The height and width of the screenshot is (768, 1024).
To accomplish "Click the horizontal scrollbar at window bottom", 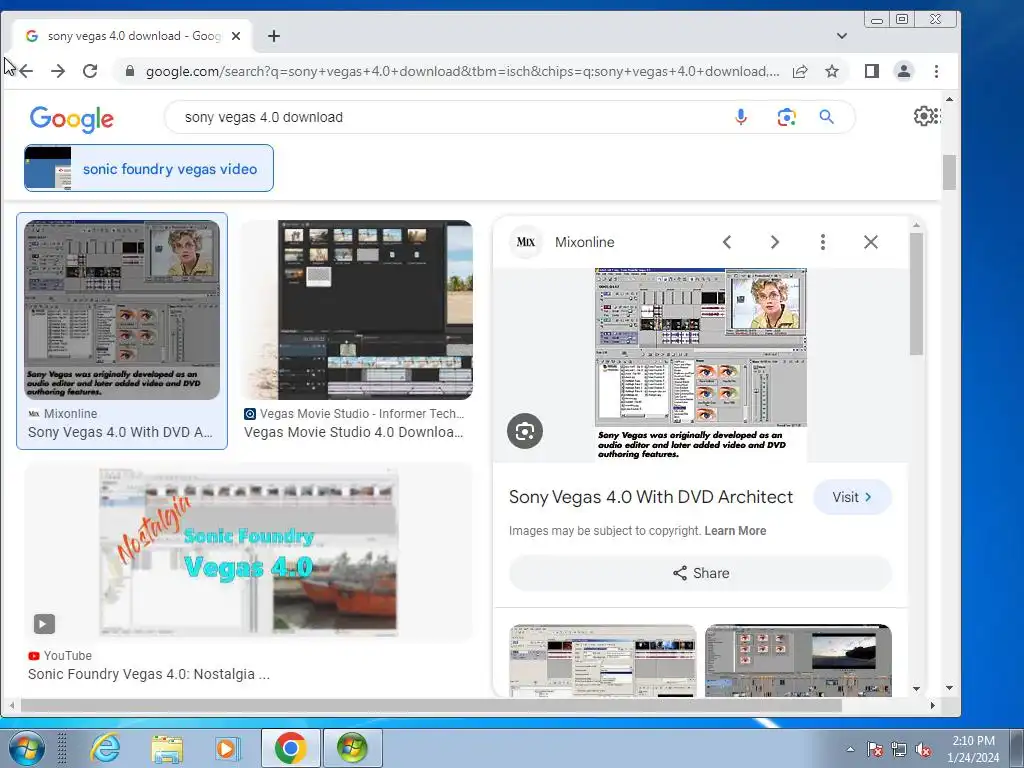I will [431, 705].
